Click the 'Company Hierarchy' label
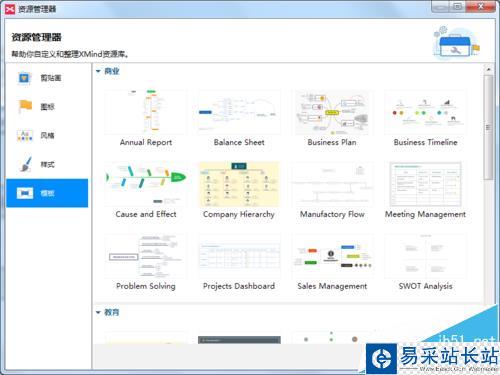This screenshot has width=500, height=375. click(x=239, y=214)
